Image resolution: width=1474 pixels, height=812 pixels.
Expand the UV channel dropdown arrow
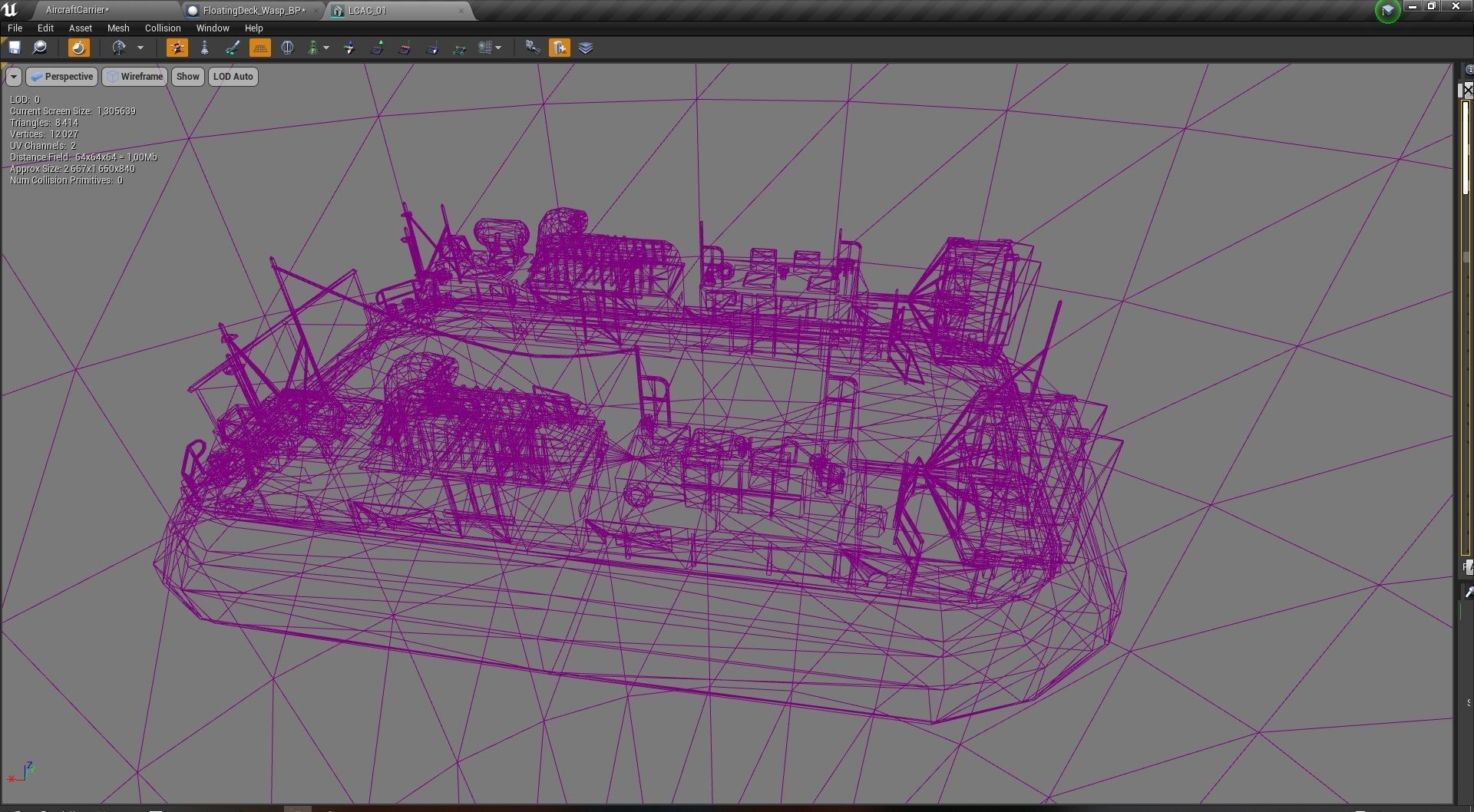coord(498,48)
